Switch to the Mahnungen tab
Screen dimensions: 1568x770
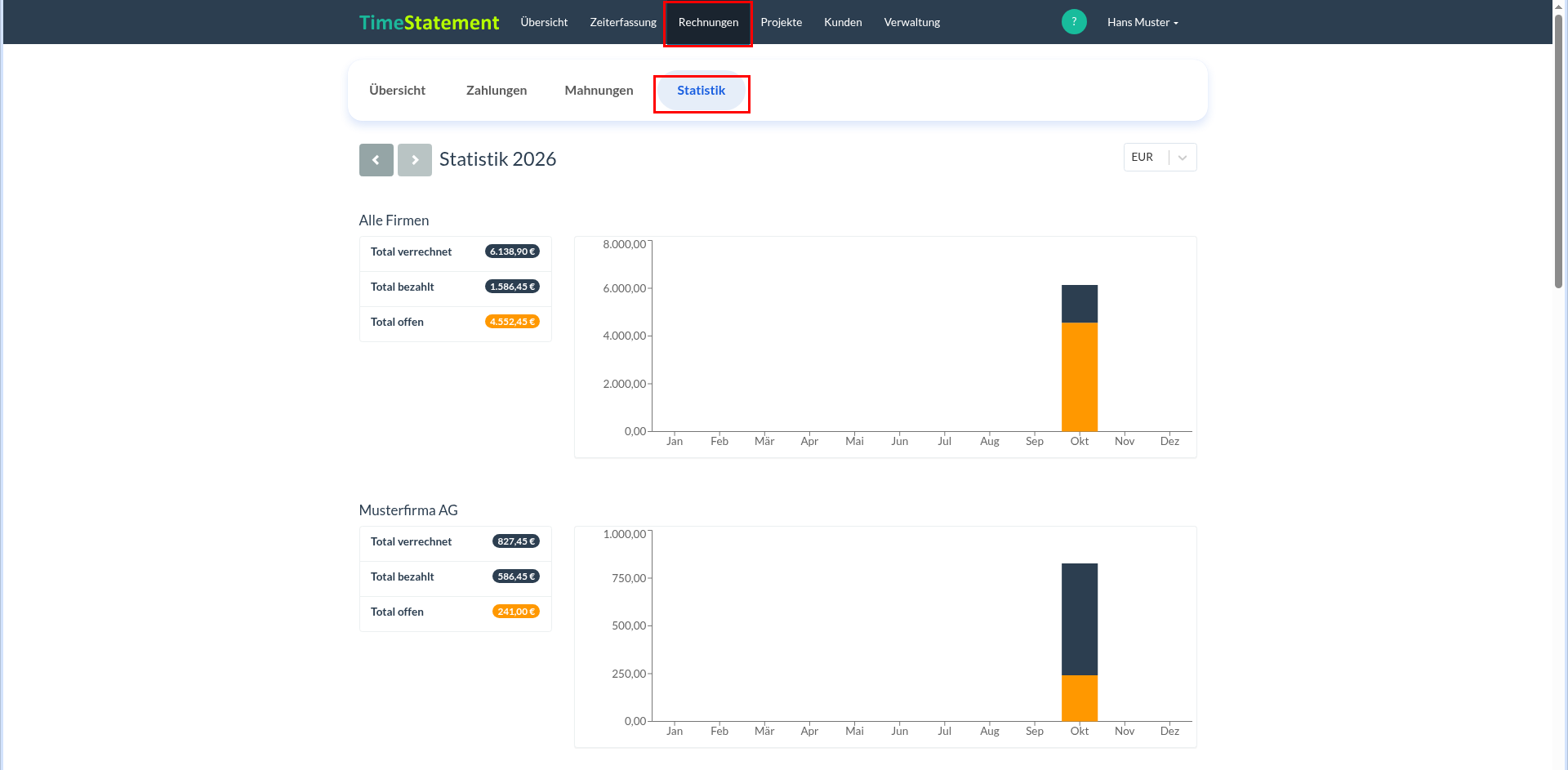point(599,91)
